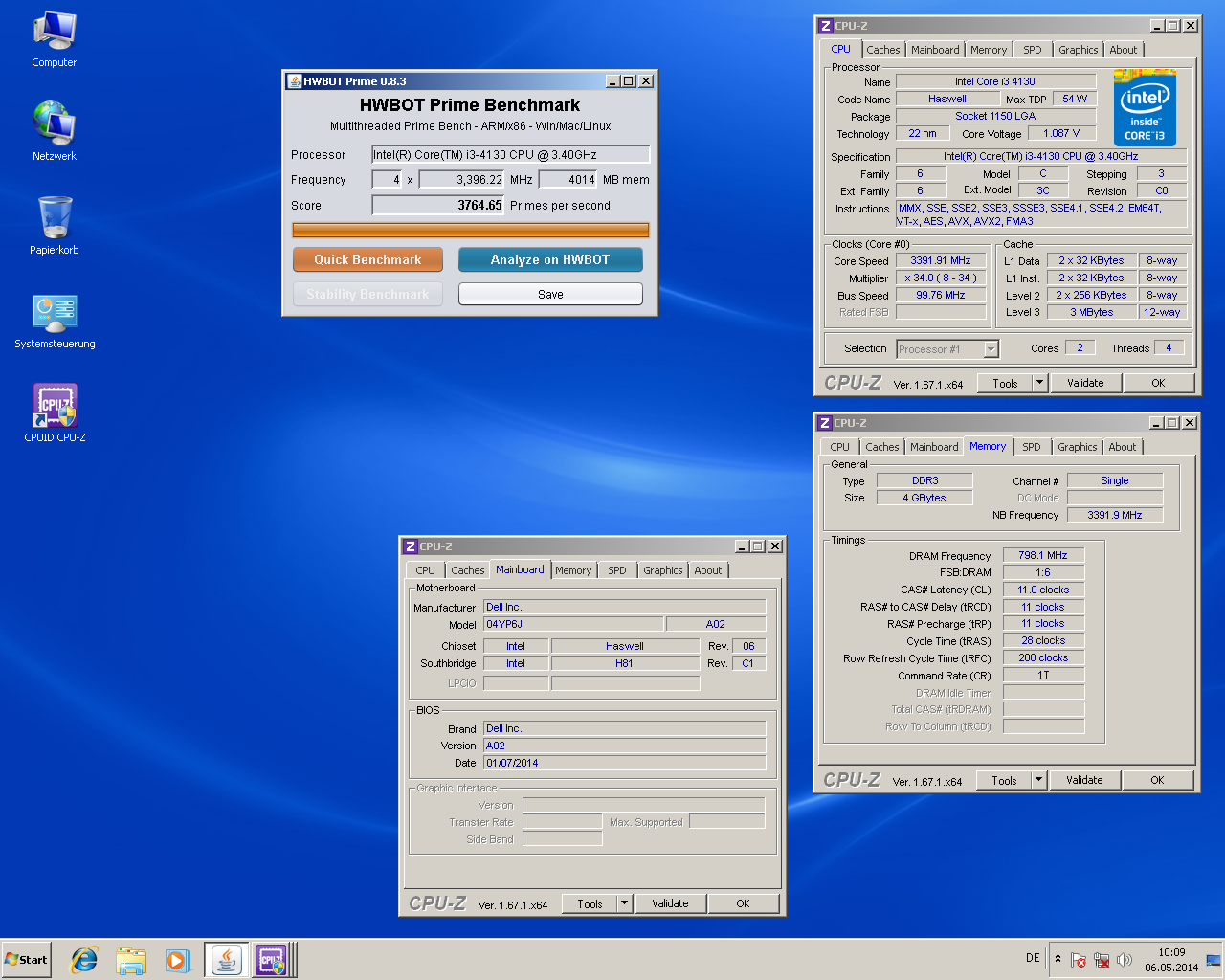Open the volume speaker tray icon
The width and height of the screenshot is (1225, 980).
pos(1125,960)
